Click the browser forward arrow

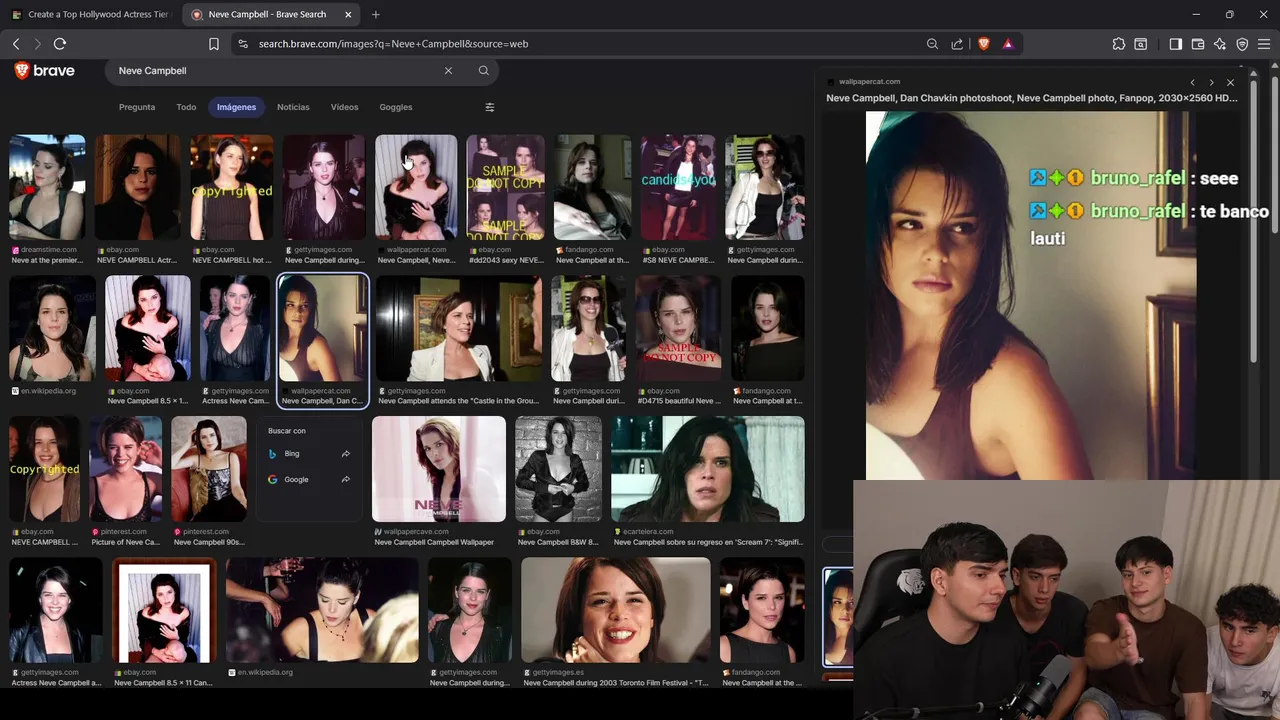pyautogui.click(x=38, y=44)
